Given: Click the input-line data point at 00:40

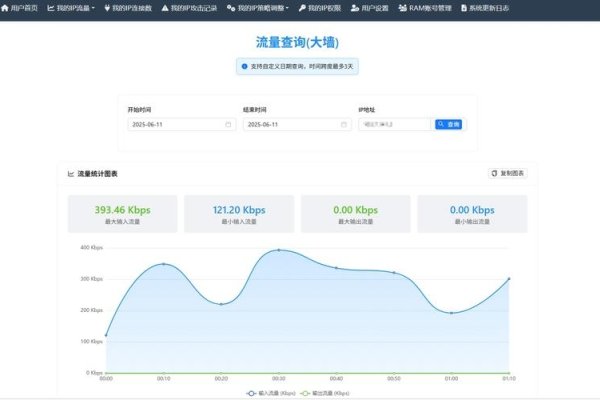Looking at the screenshot, I should 336,268.
